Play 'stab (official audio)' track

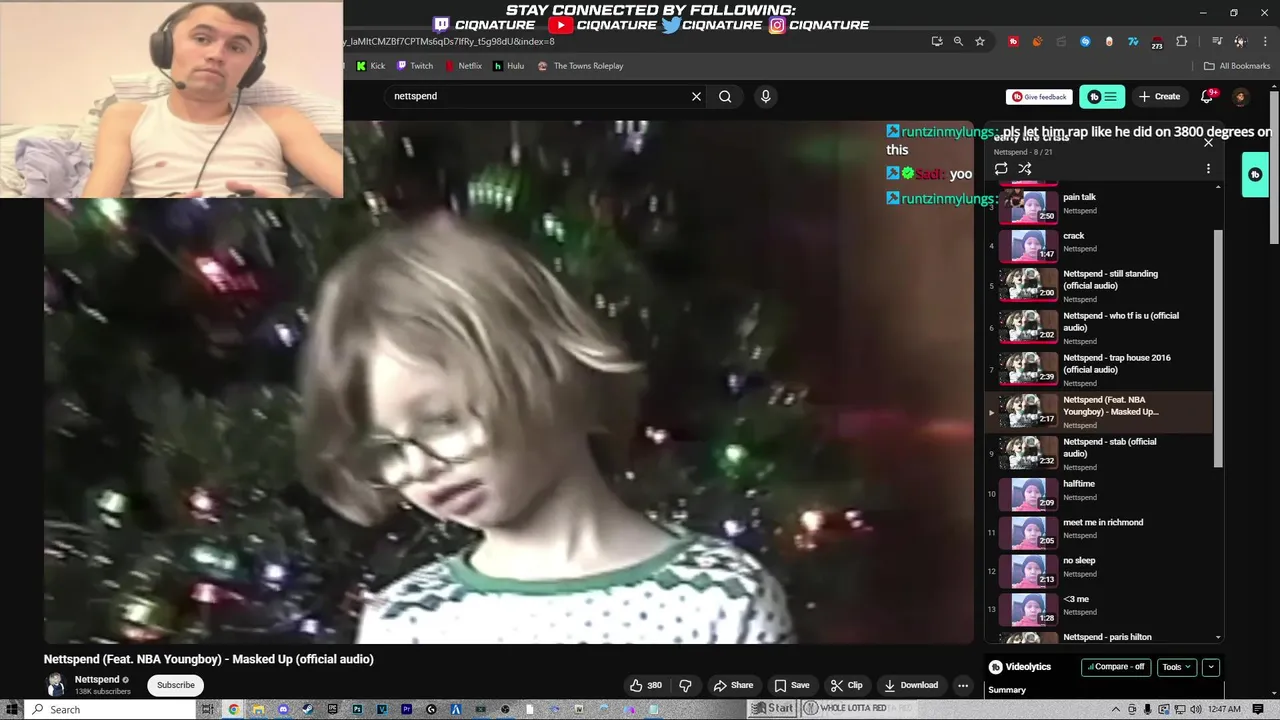[x=1099, y=454]
